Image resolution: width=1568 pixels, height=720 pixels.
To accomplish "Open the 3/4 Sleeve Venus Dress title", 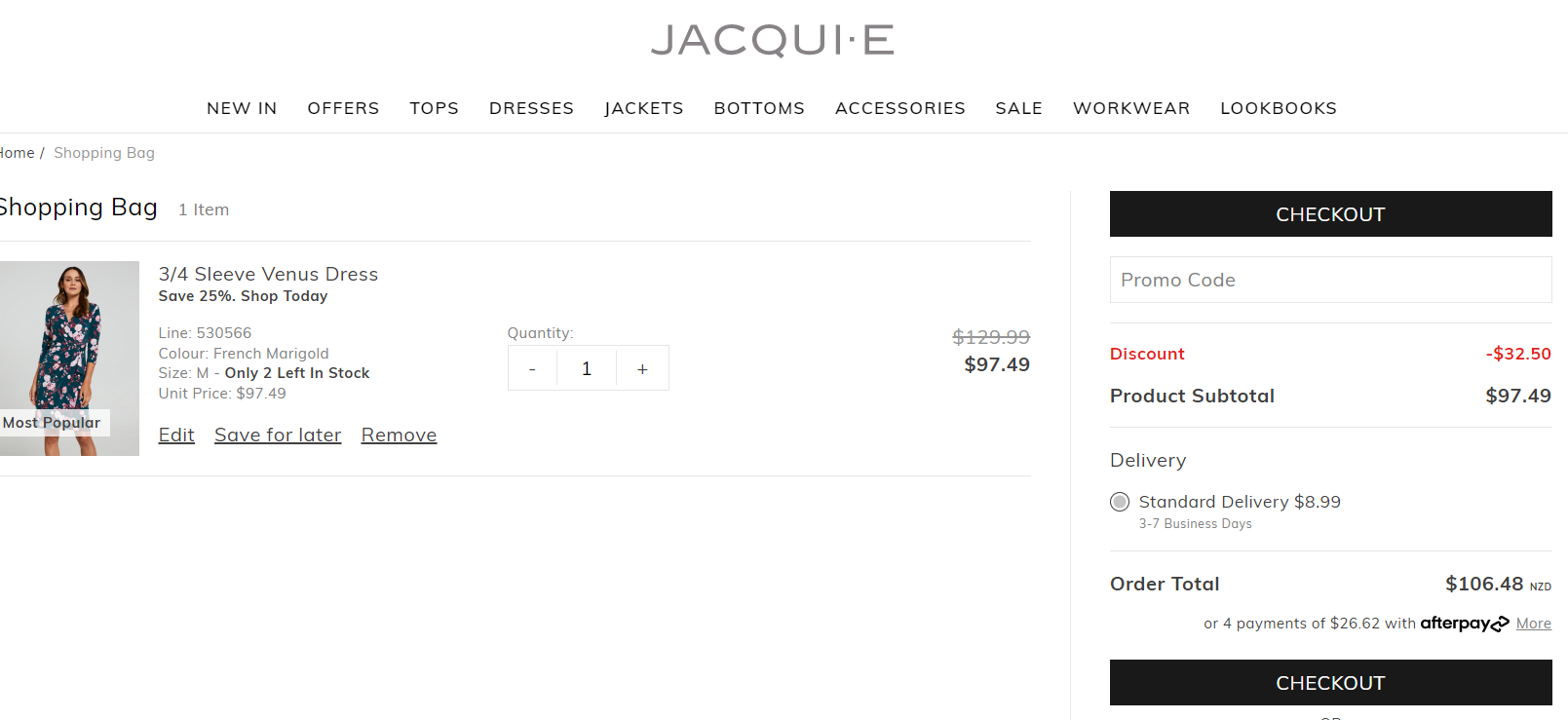I will 268,275.
